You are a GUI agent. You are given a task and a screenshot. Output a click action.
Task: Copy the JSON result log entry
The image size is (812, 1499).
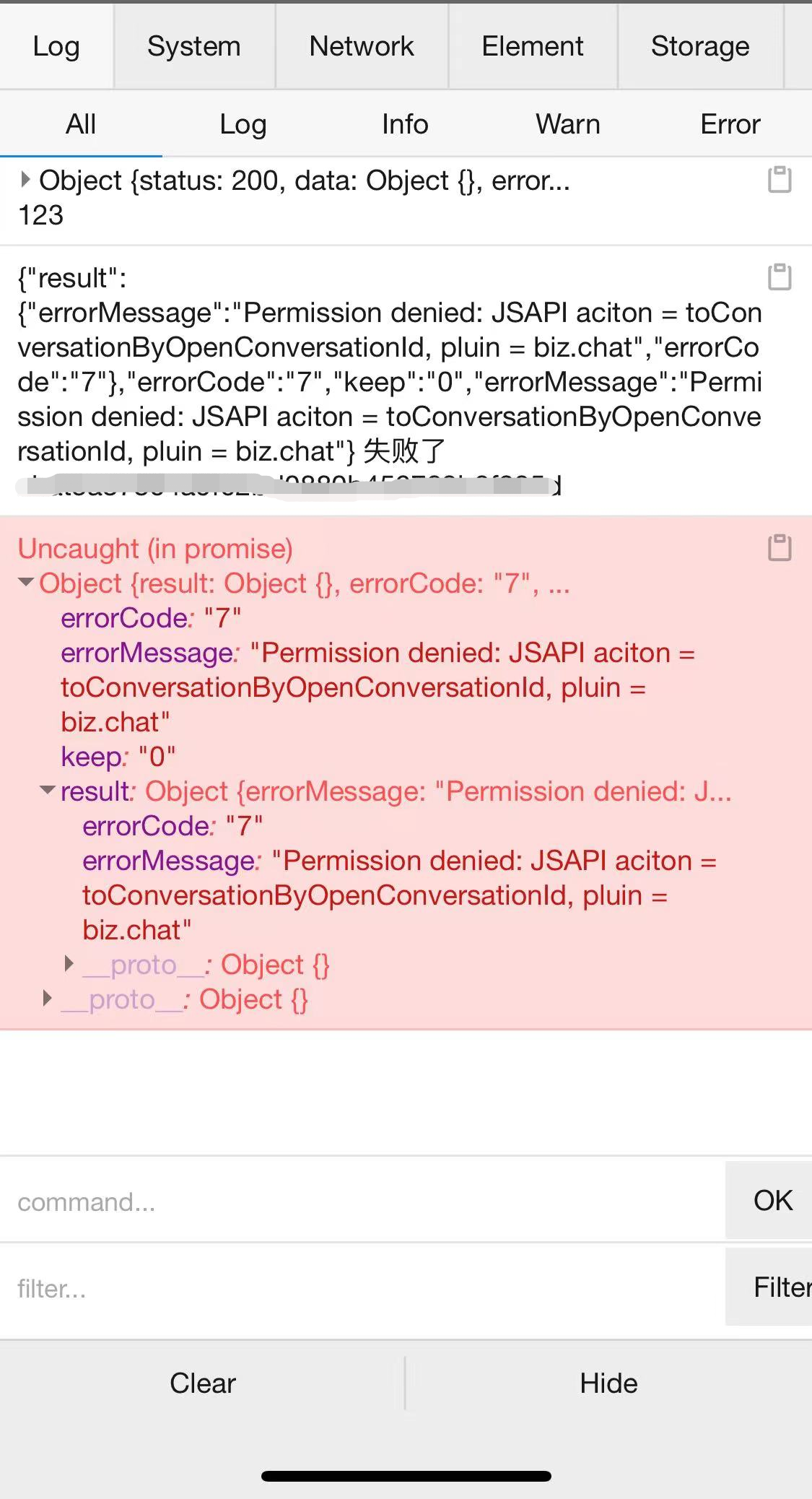[x=780, y=277]
